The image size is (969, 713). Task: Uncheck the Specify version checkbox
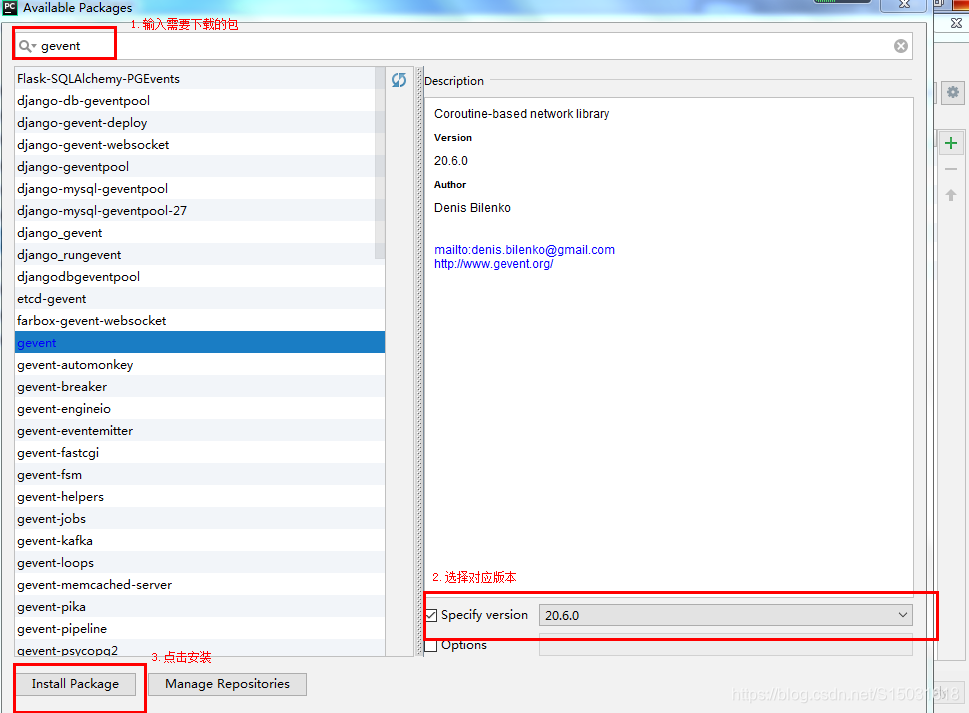(432, 615)
